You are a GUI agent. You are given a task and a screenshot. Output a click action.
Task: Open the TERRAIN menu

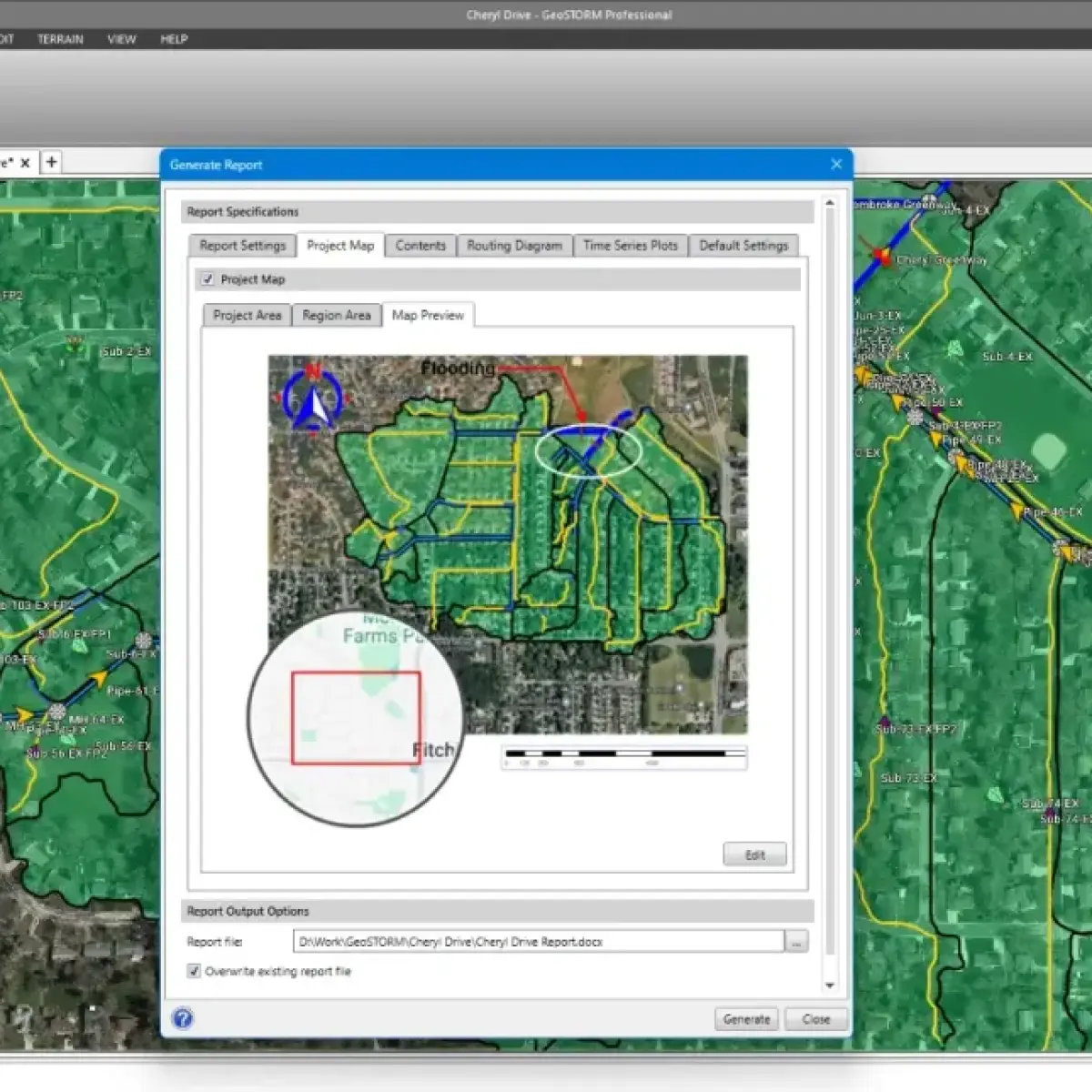(x=60, y=39)
